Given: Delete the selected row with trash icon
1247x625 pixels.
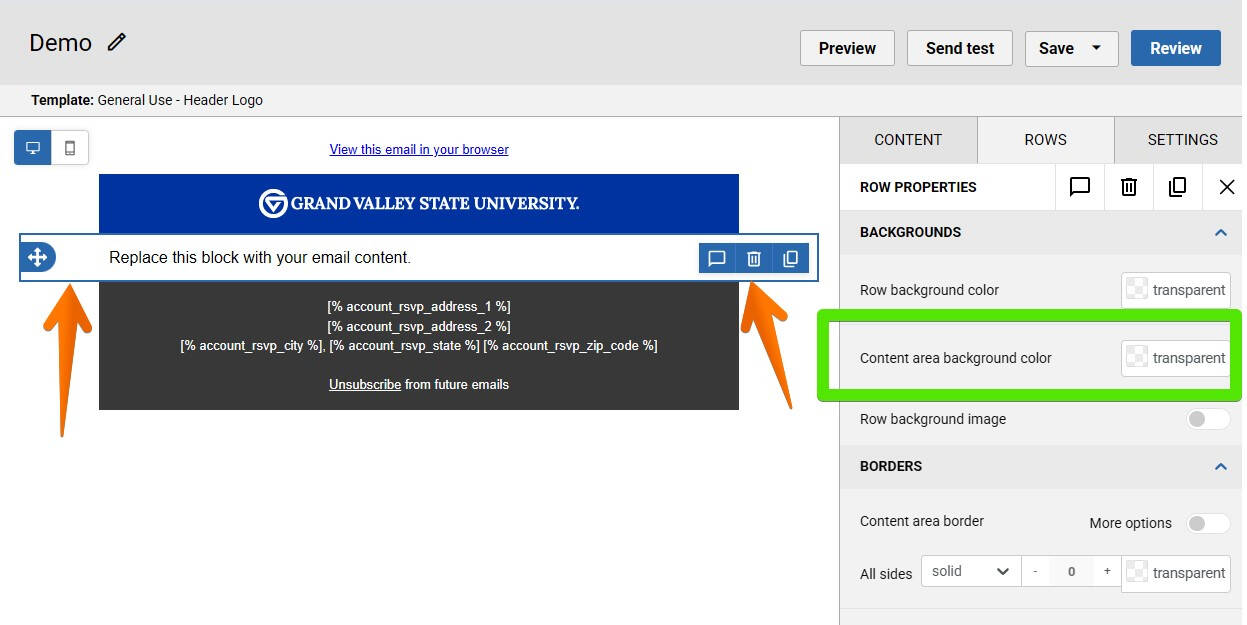Looking at the screenshot, I should pos(754,259).
